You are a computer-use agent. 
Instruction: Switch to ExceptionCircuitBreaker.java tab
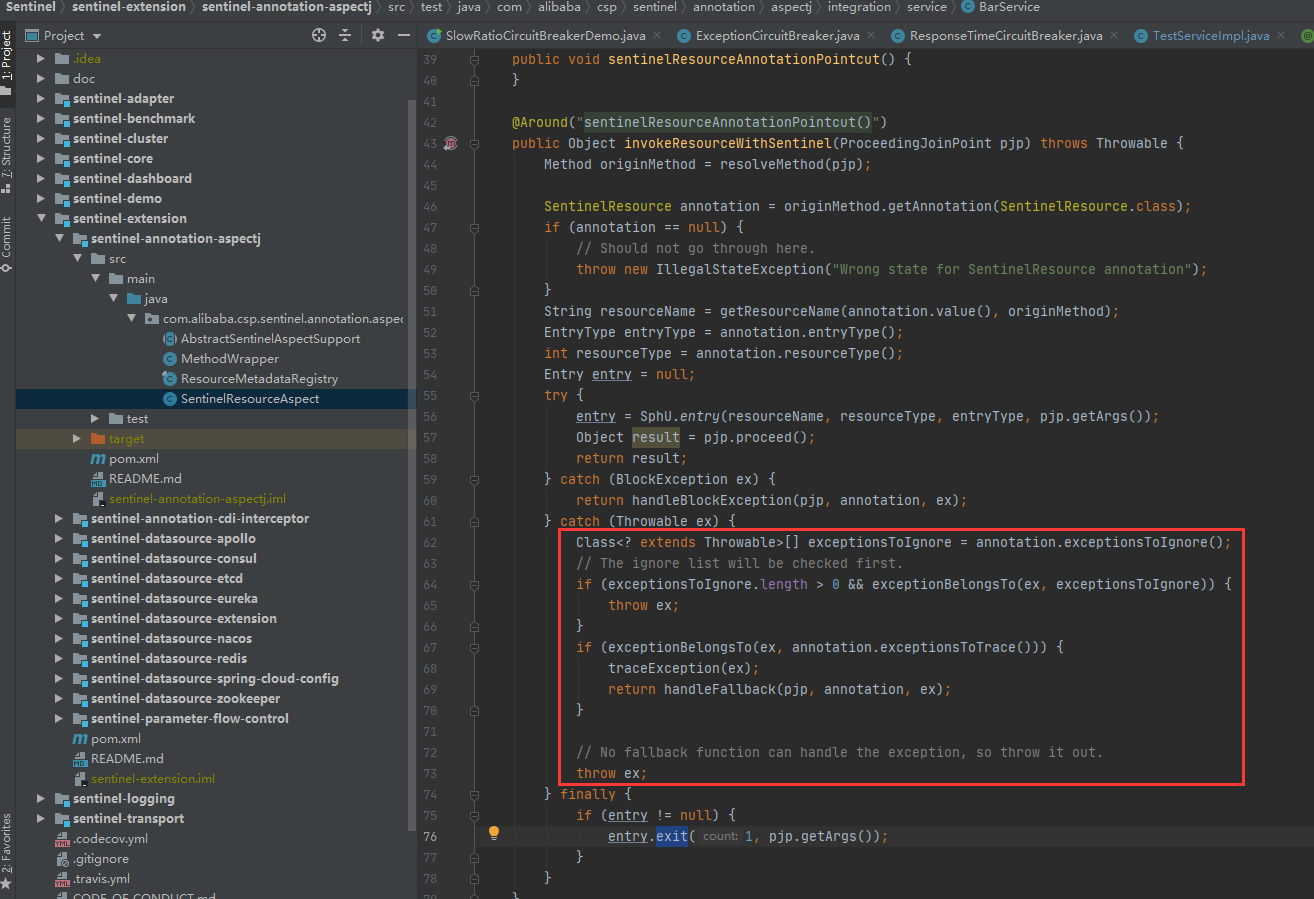click(x=776, y=35)
